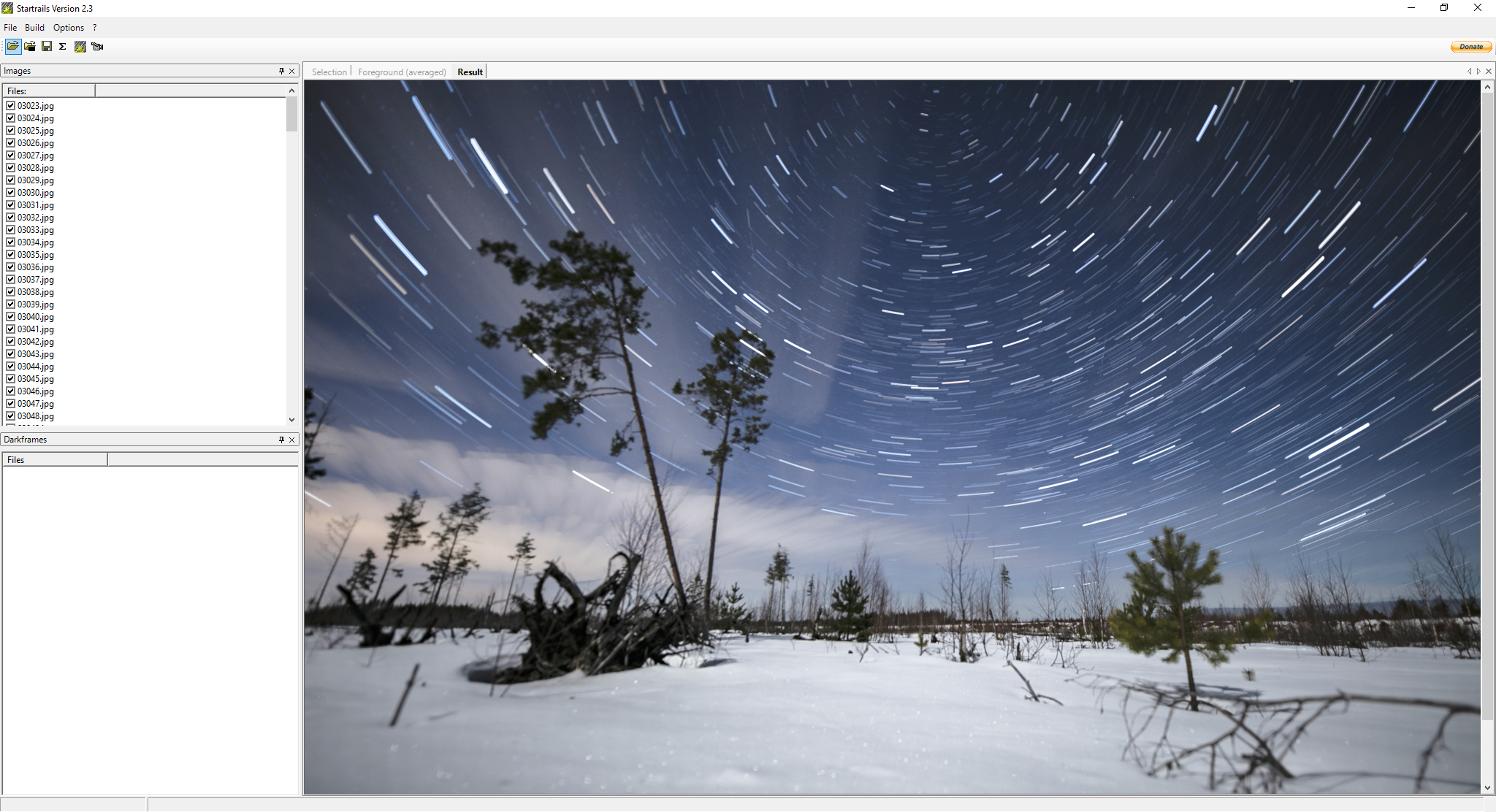Viewport: 1496px width, 812px height.
Task: Click the video camera toolbar icon
Action: pyautogui.click(x=97, y=47)
